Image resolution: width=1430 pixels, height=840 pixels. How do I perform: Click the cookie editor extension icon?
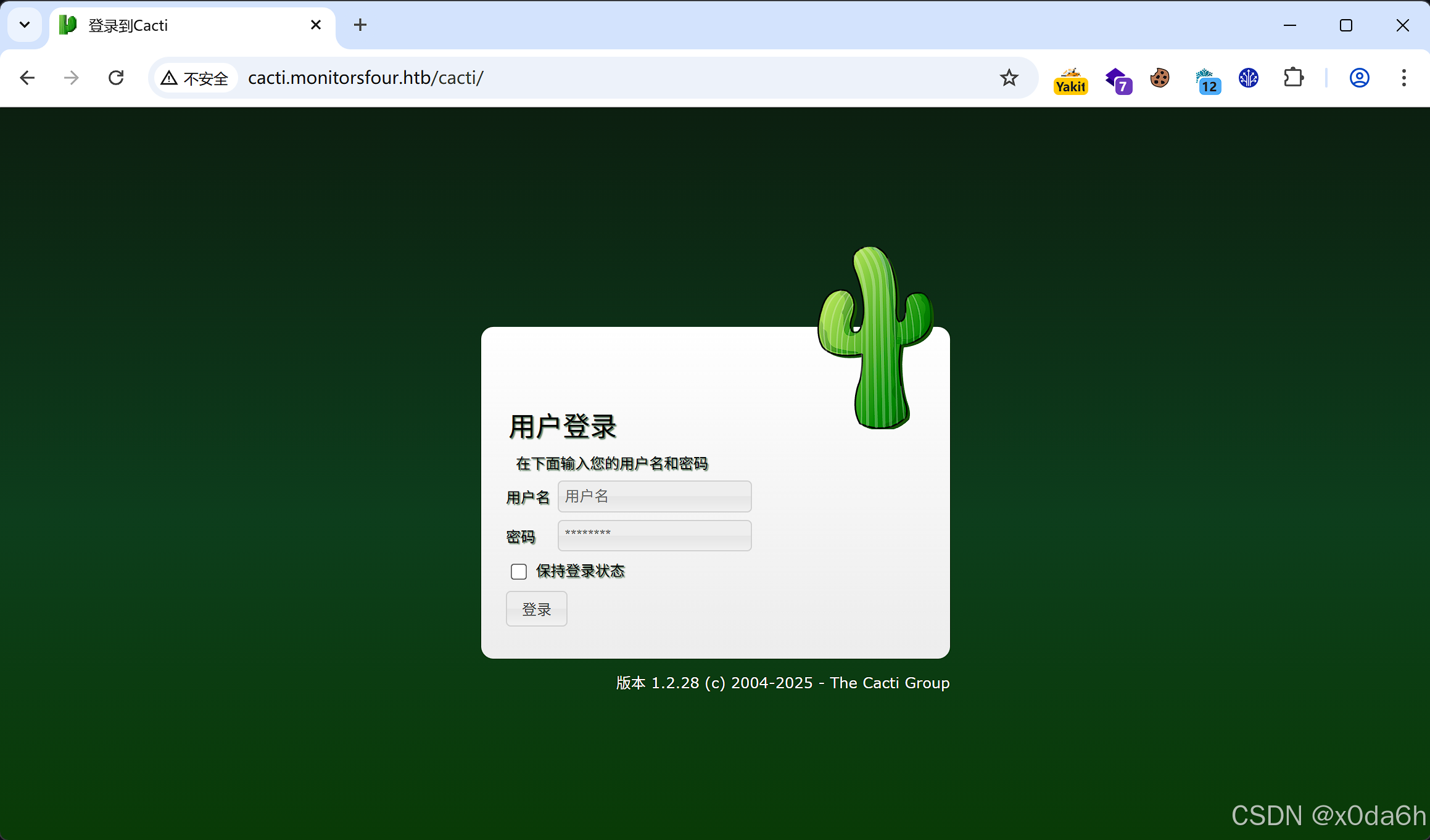pyautogui.click(x=1160, y=78)
